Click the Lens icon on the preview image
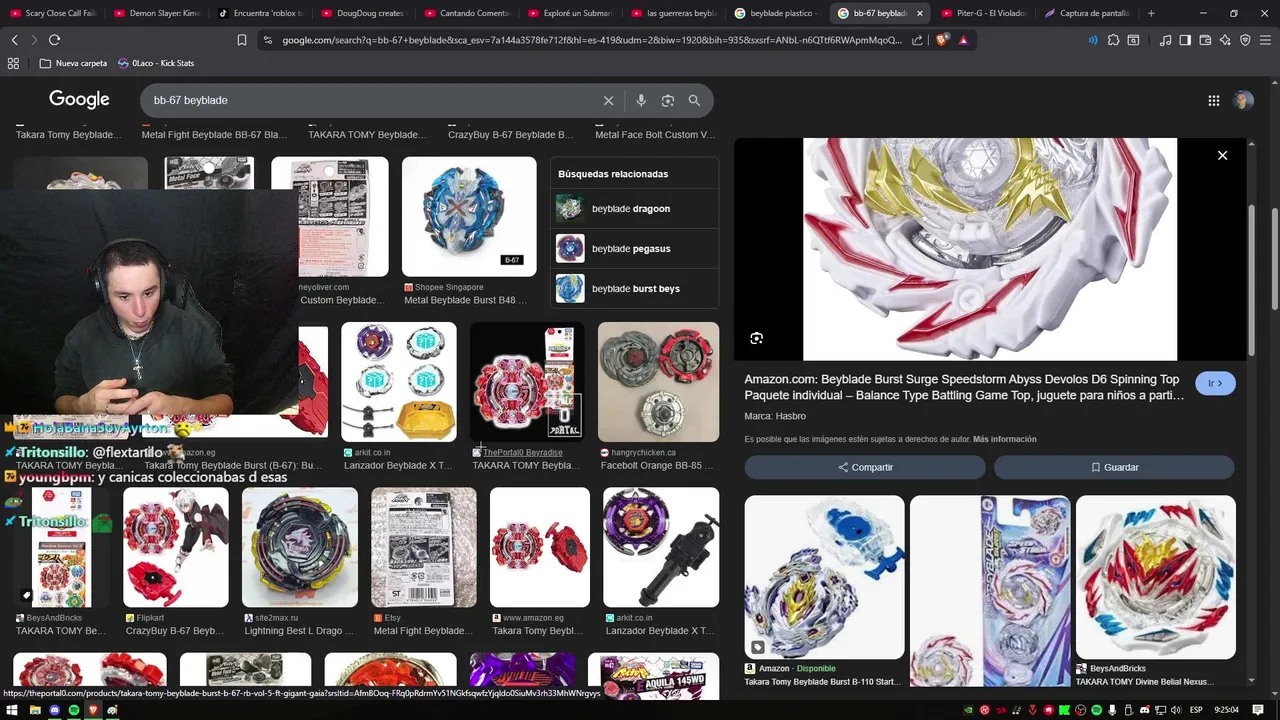 (756, 338)
